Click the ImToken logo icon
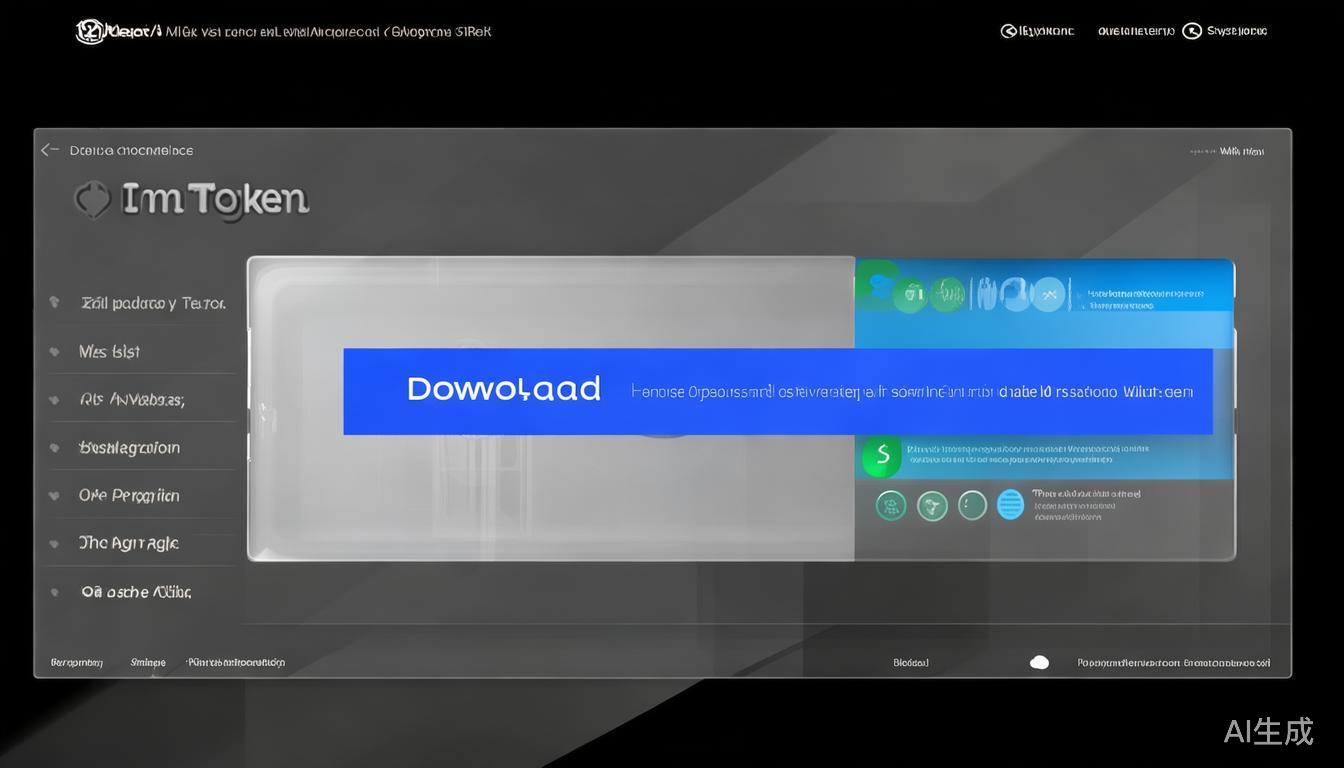 tap(92, 200)
